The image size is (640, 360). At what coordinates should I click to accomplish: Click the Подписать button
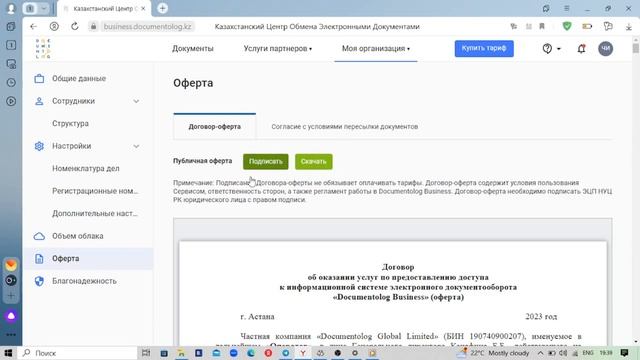click(x=266, y=162)
